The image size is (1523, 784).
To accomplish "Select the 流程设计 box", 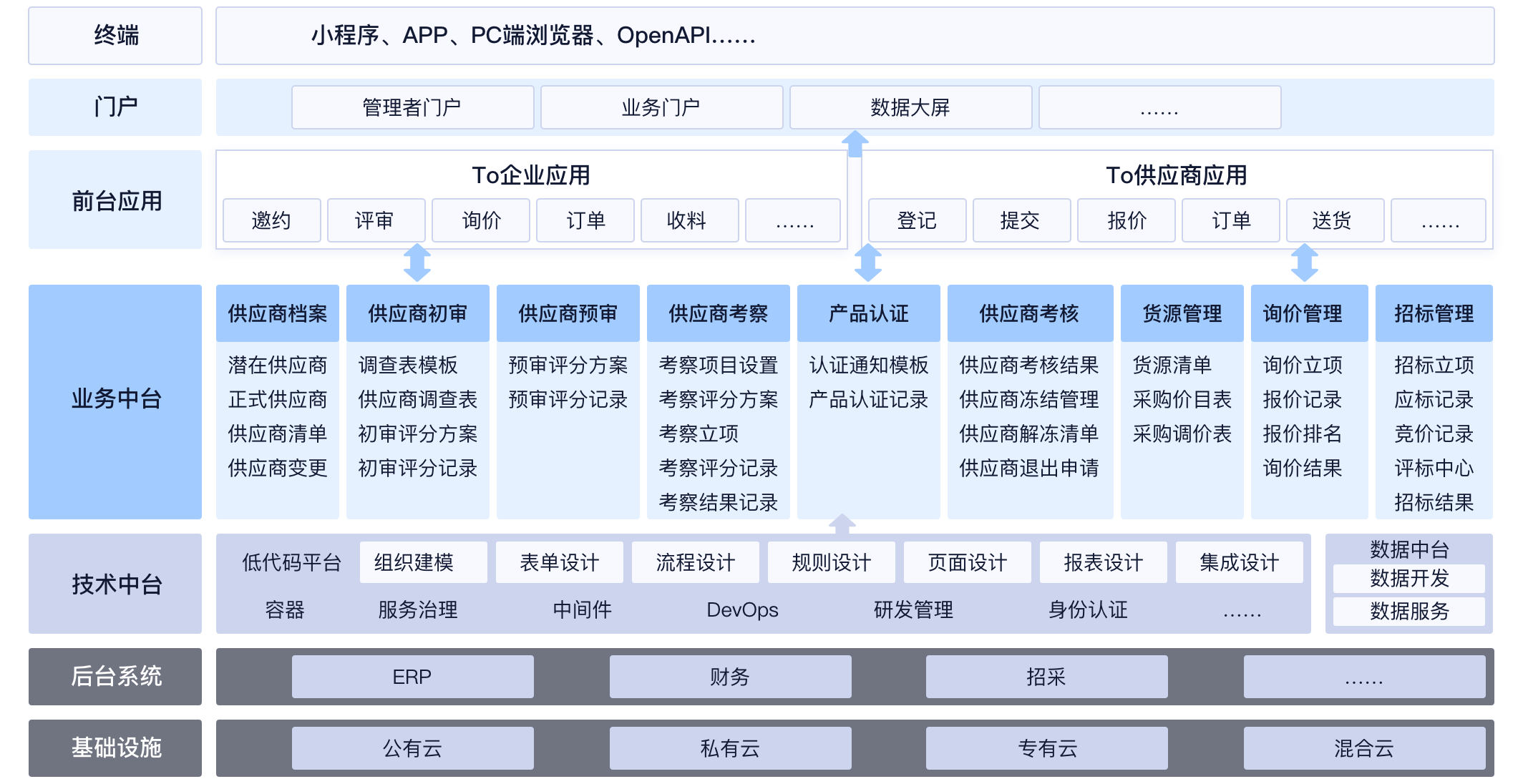I will click(696, 562).
